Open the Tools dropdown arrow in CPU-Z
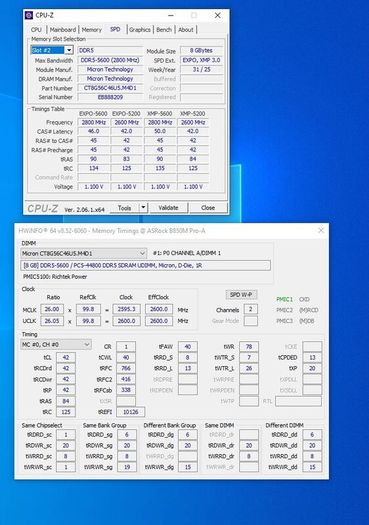 [143, 208]
